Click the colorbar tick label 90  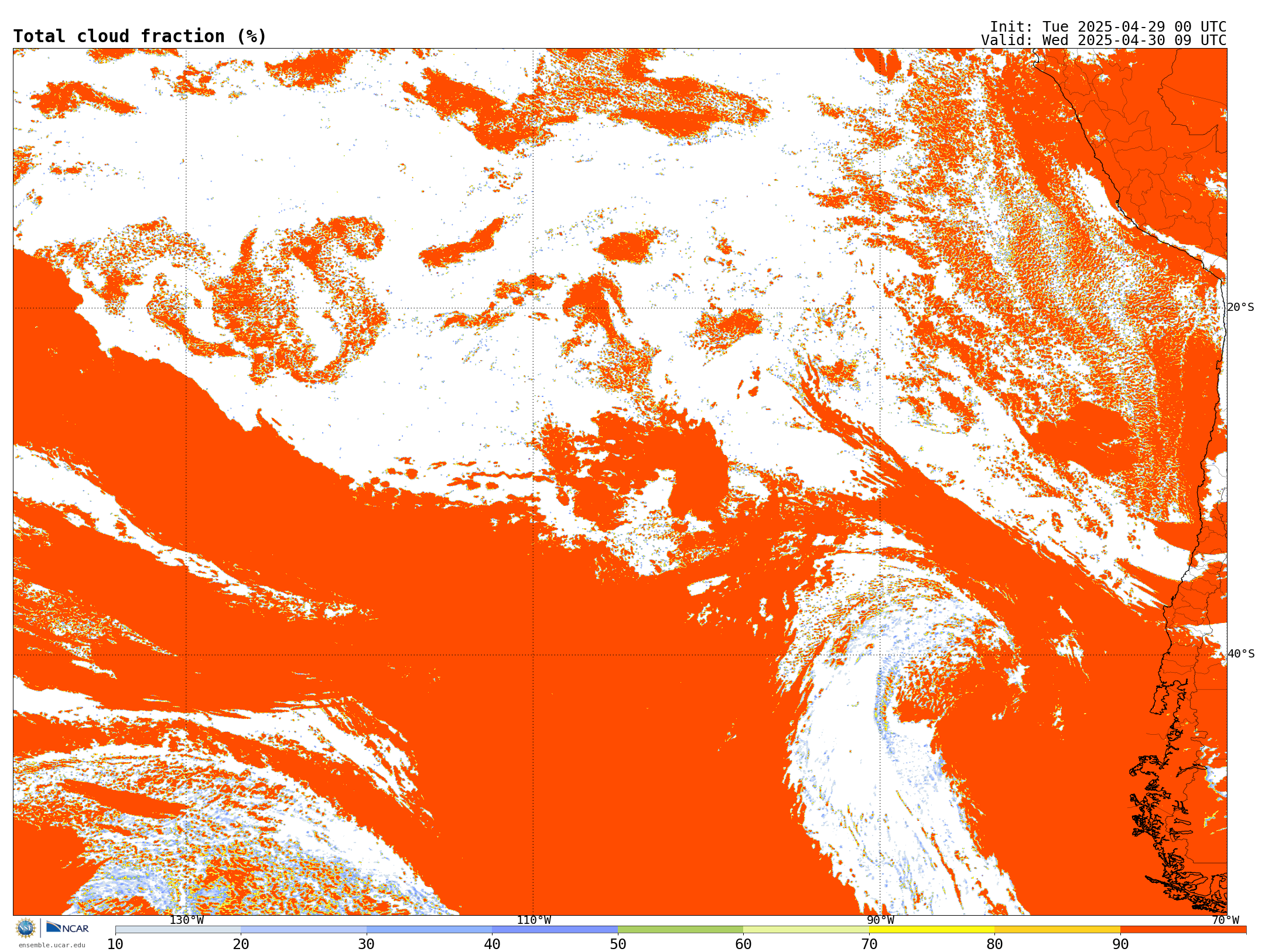click(x=1120, y=944)
